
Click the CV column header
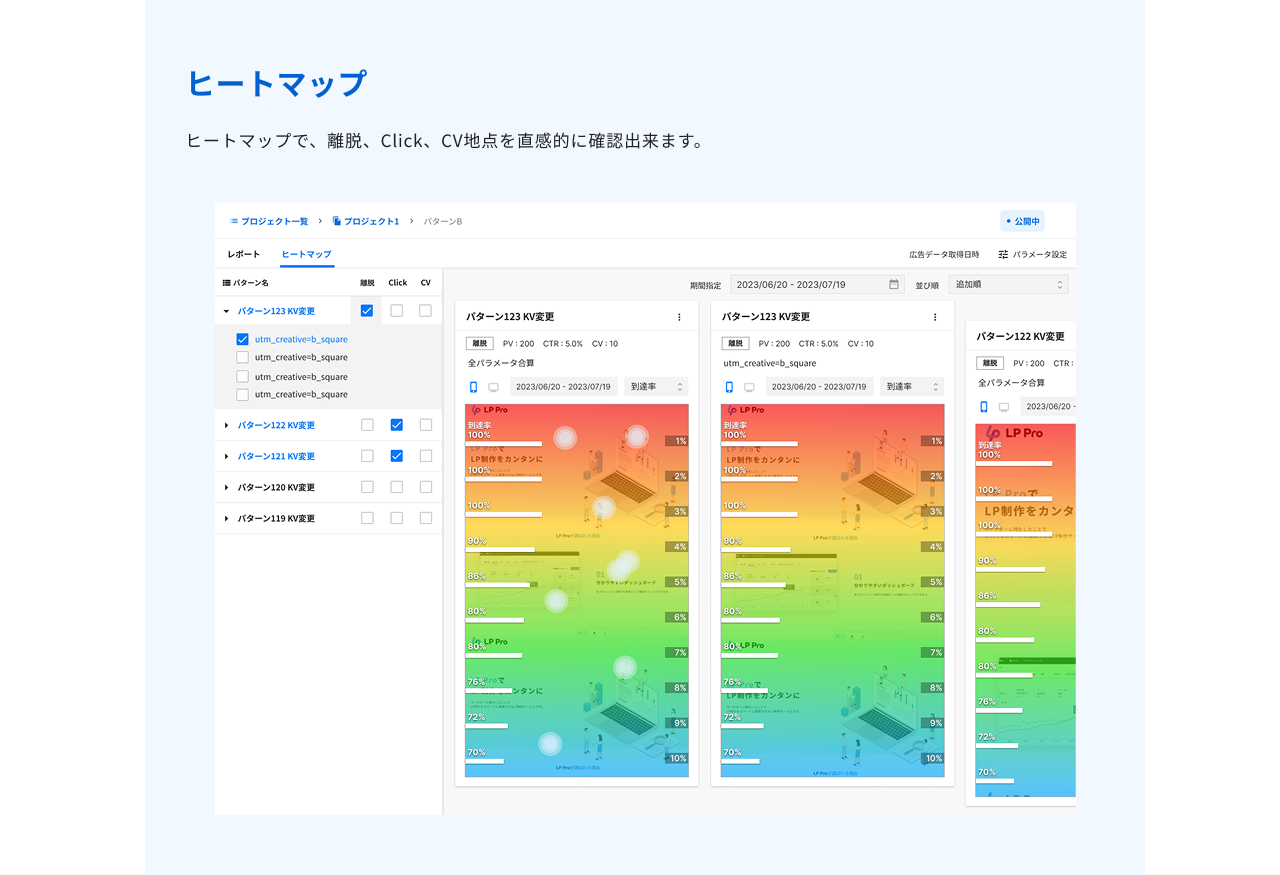tap(426, 283)
